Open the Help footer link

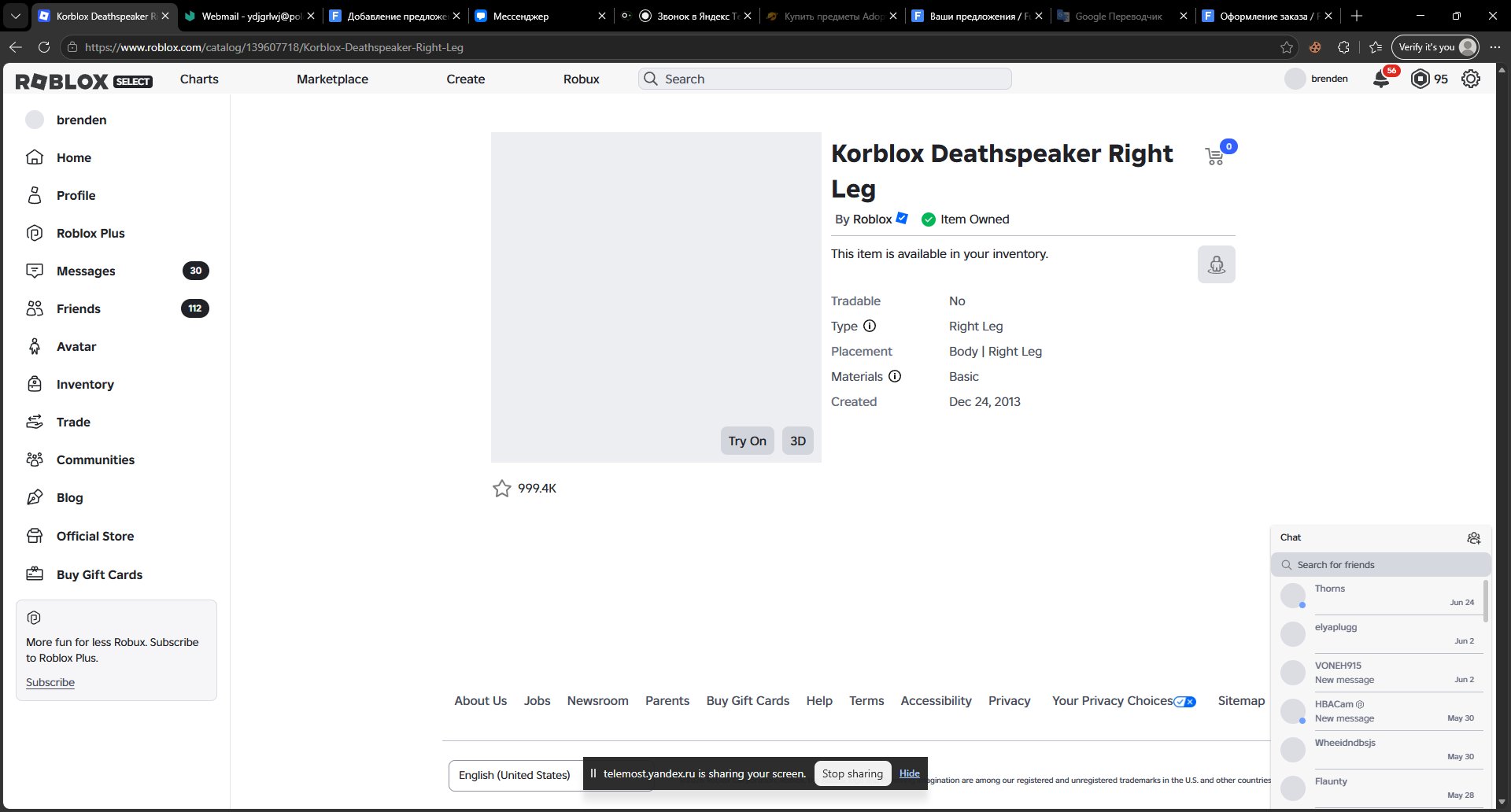[x=819, y=701]
